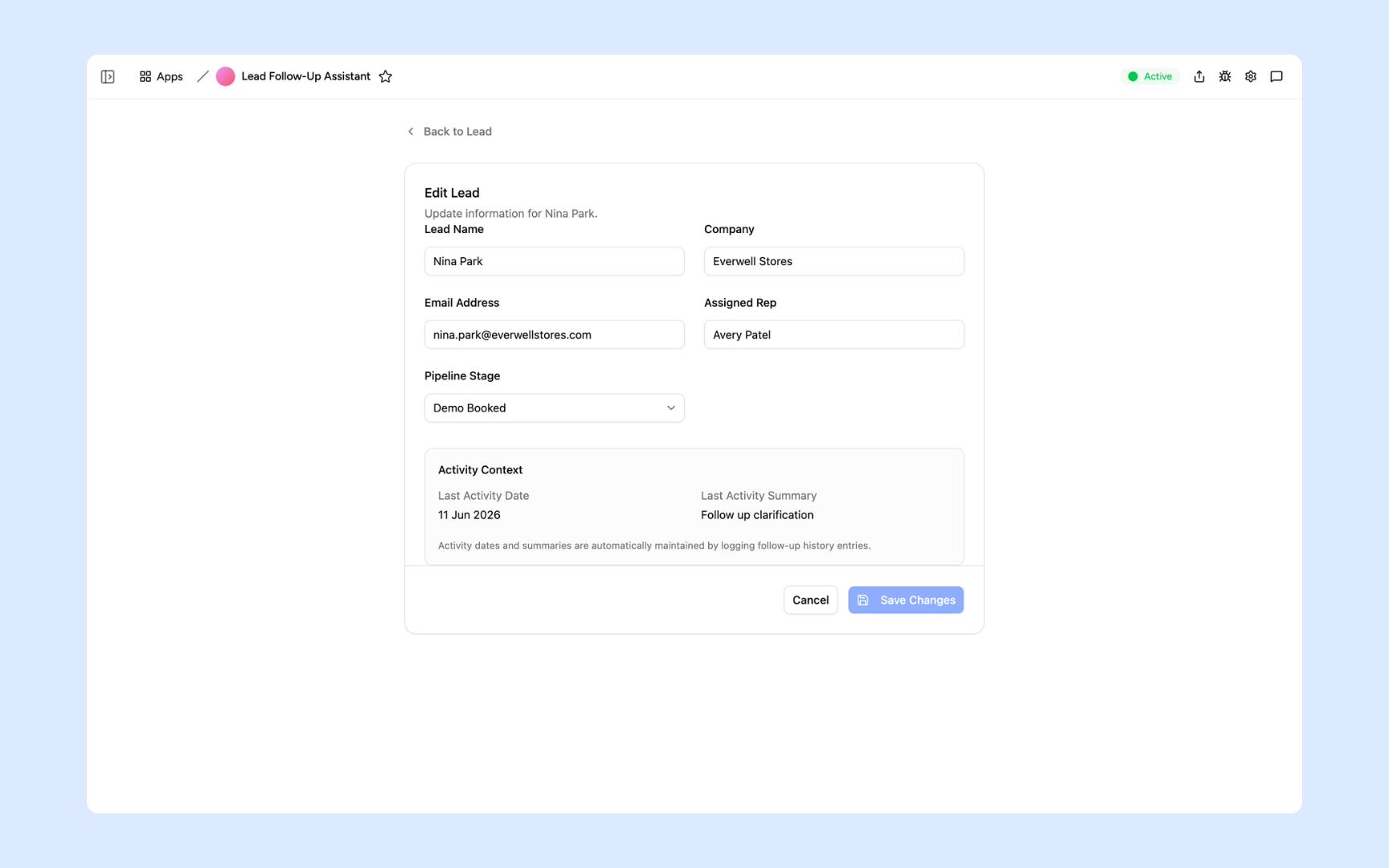This screenshot has height=868, width=1389.
Task: Favorite the app with the star icon
Action: (386, 76)
